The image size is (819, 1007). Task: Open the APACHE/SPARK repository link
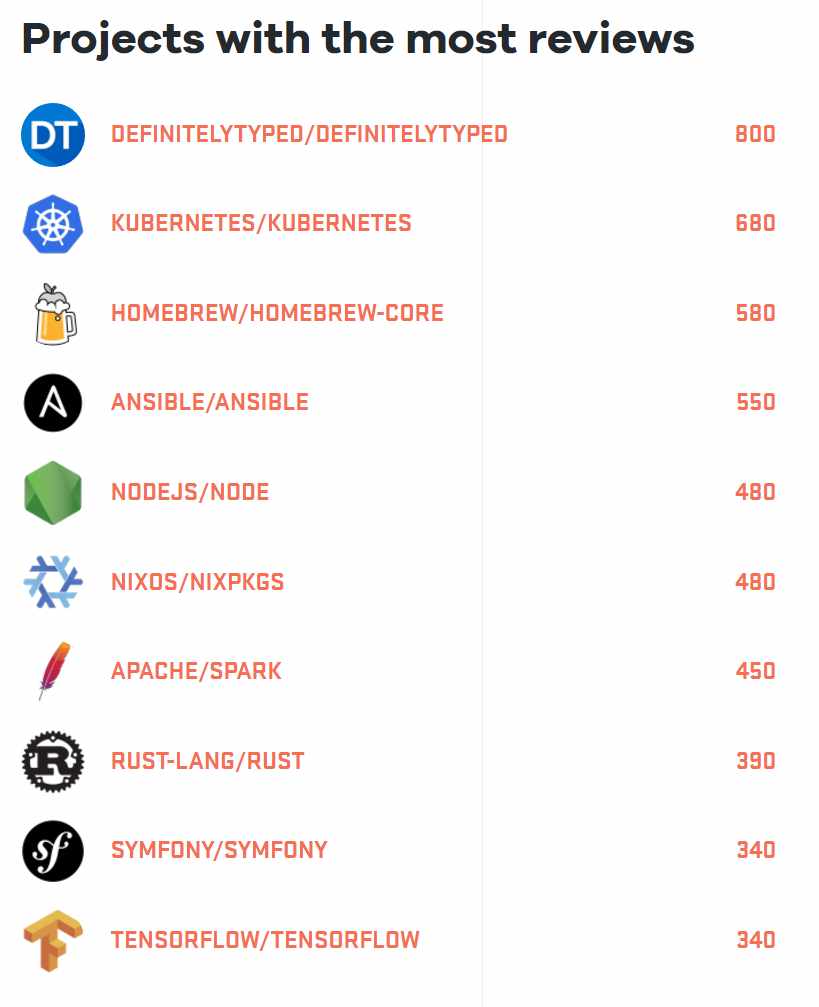[196, 671]
